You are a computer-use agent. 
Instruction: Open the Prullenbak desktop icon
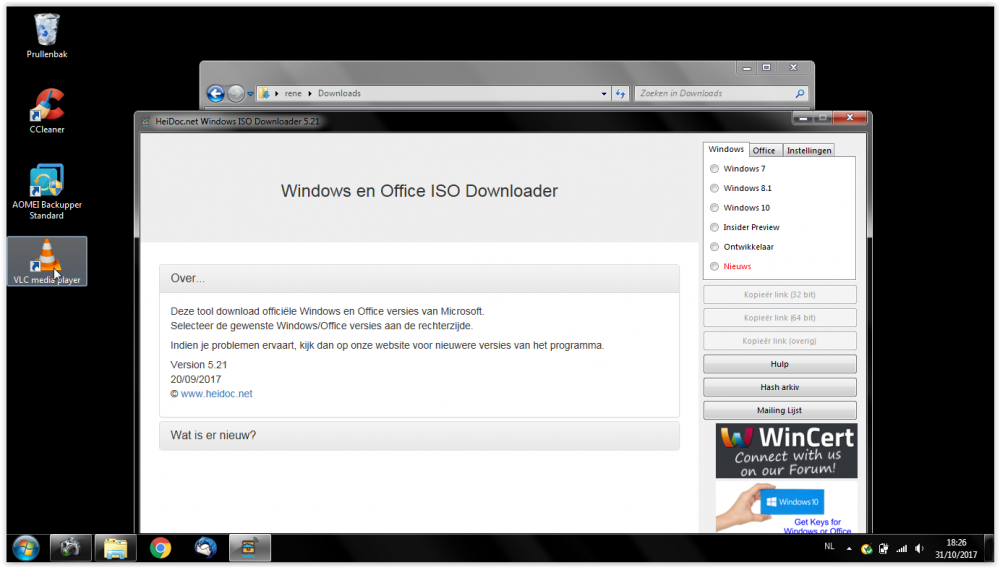47,36
